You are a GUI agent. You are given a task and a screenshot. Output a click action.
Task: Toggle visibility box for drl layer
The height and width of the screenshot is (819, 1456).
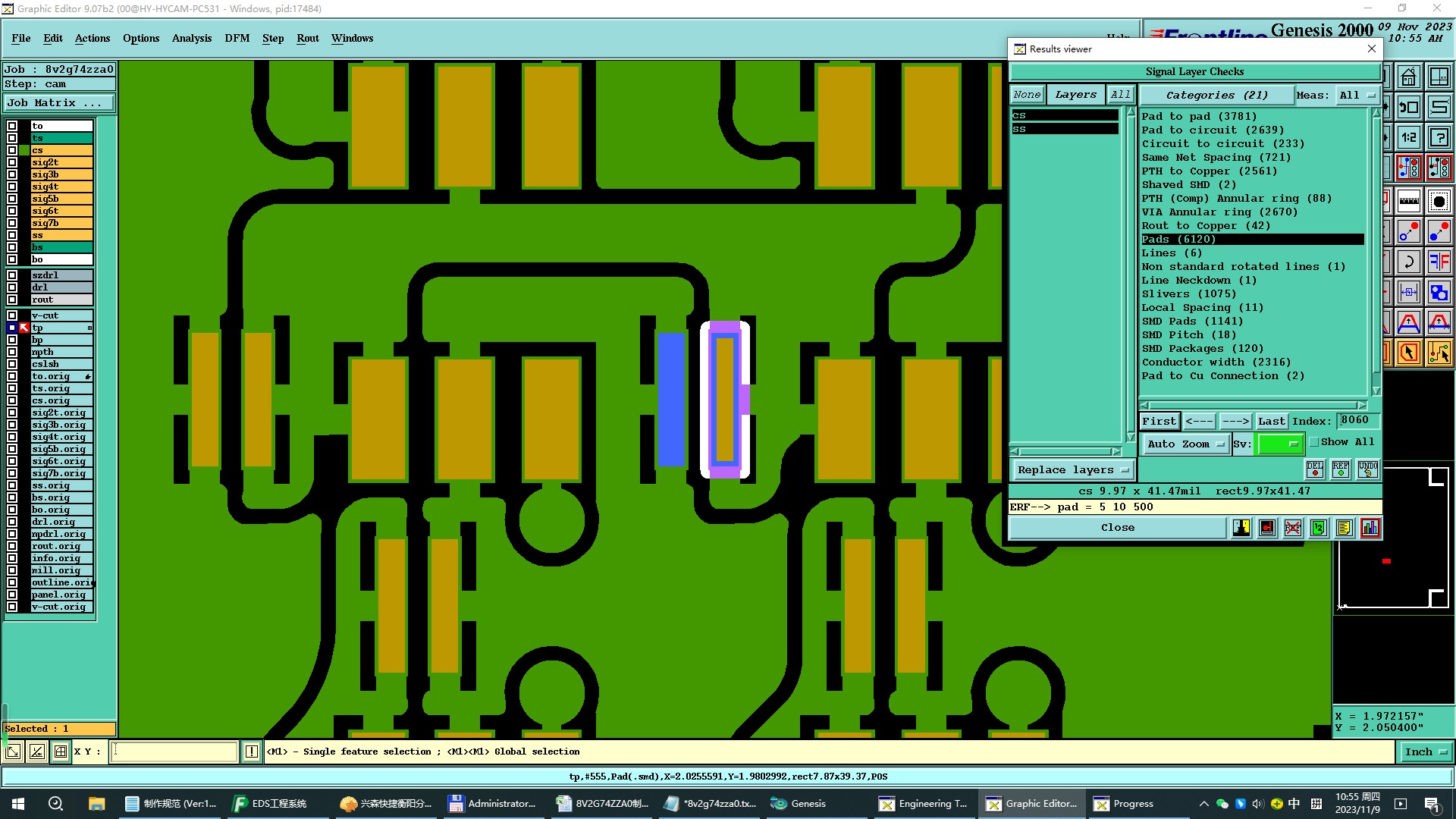(12, 287)
